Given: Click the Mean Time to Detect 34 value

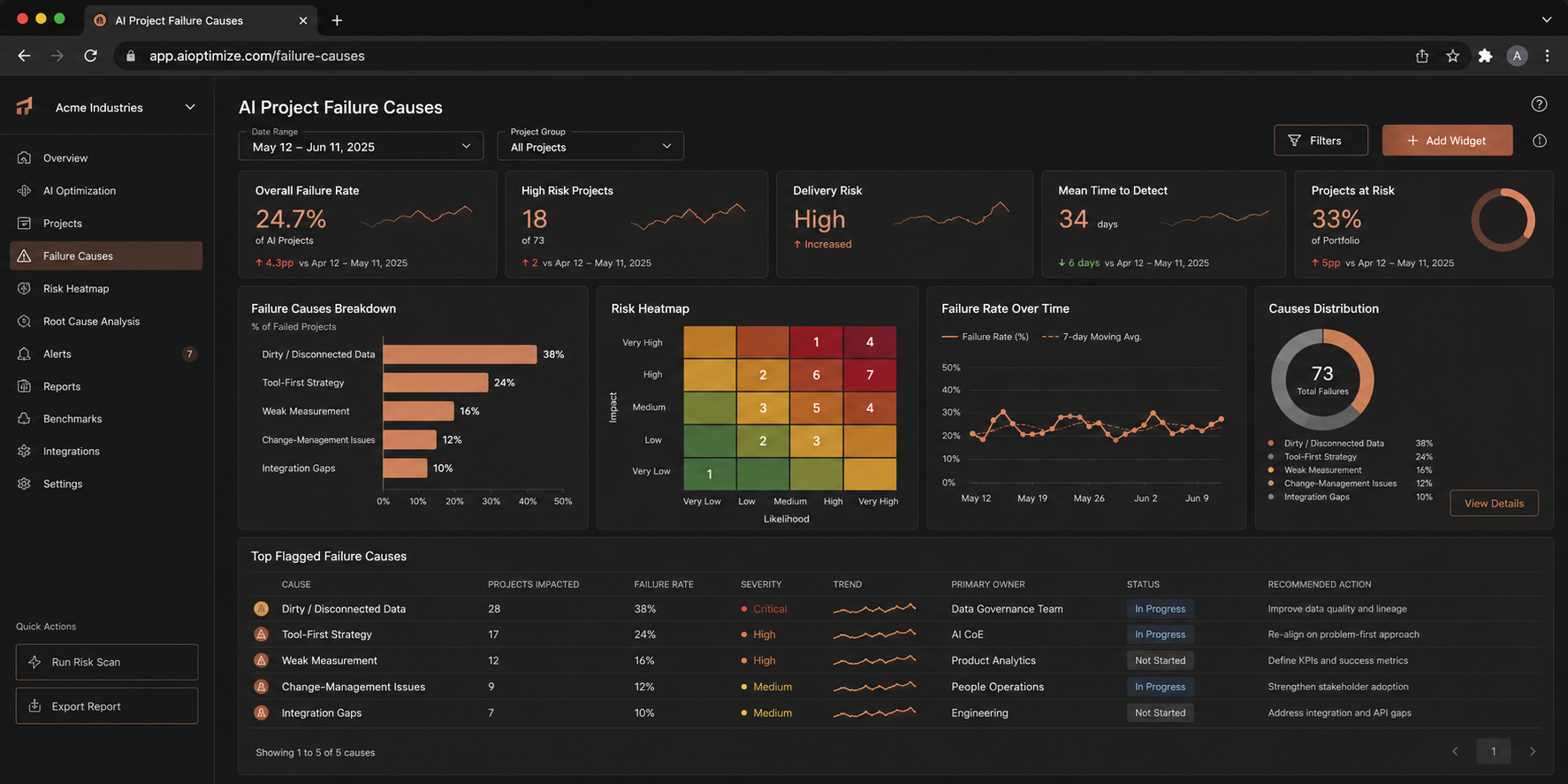Looking at the screenshot, I should (x=1073, y=218).
